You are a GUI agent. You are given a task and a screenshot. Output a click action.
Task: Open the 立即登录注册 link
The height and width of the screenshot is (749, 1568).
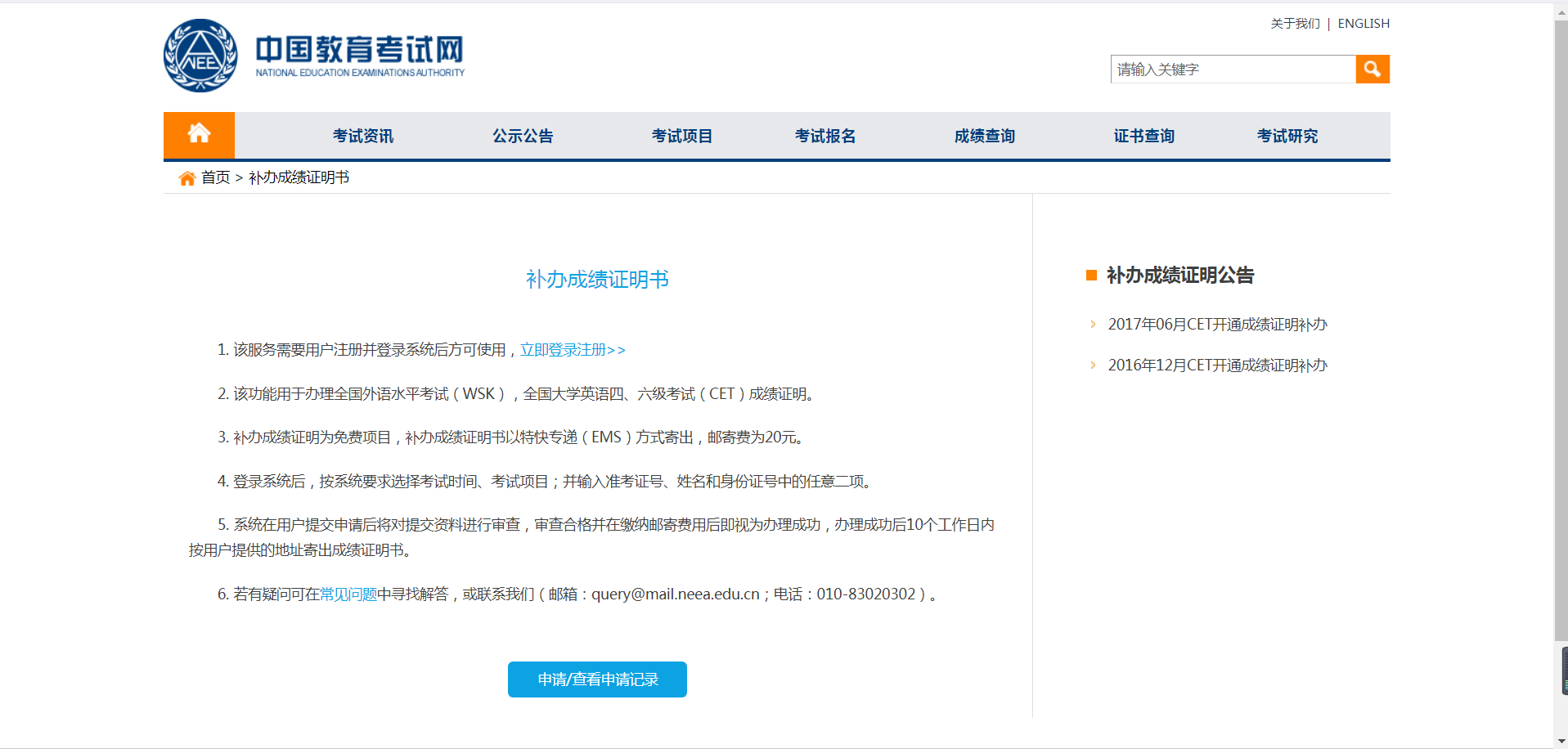[572, 349]
